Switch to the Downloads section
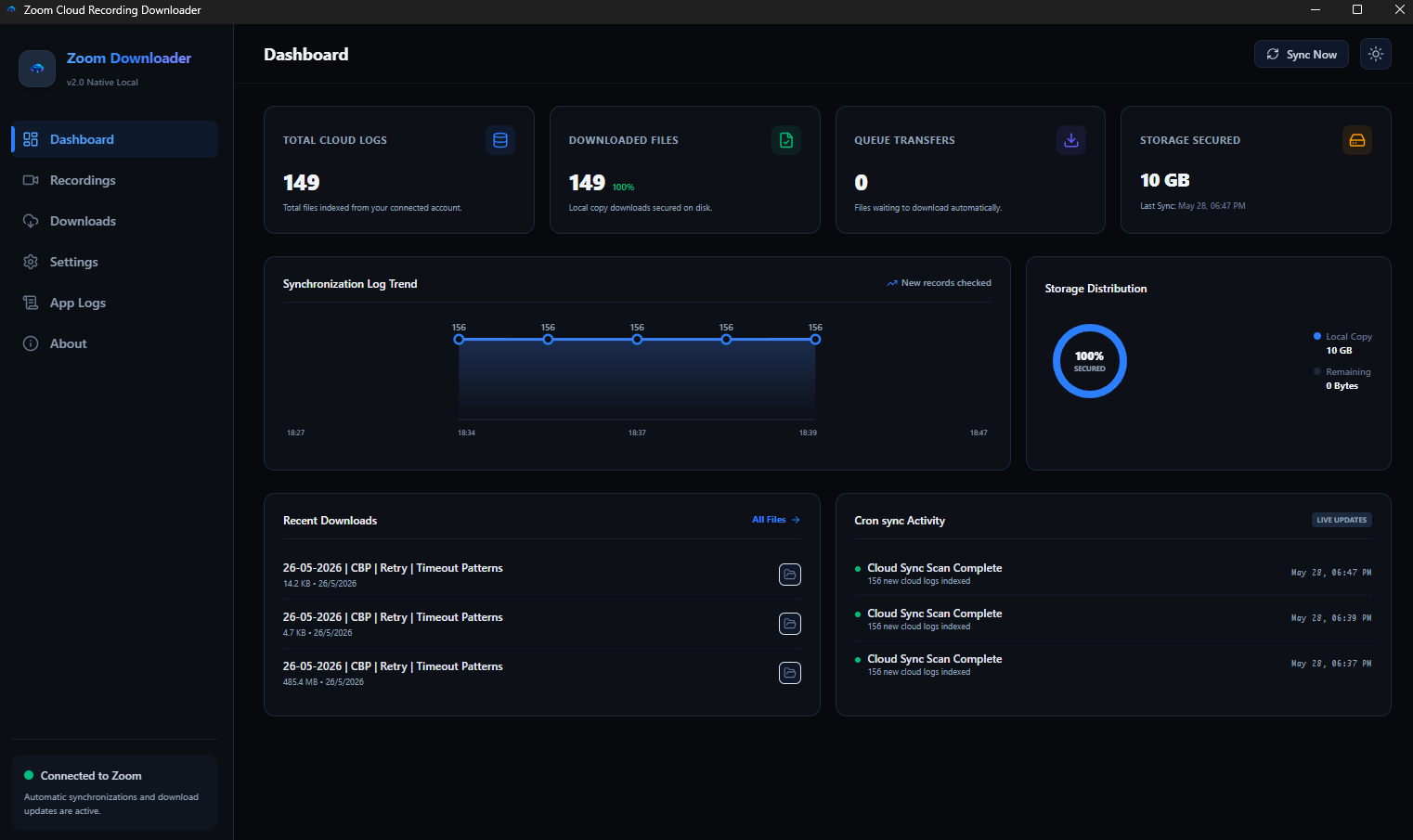Viewport: 1413px width, 840px height. point(115,221)
